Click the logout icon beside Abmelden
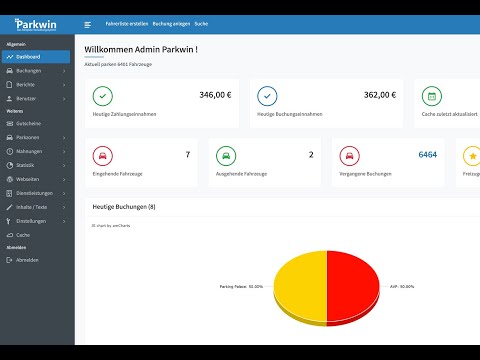Image resolution: width=480 pixels, height=360 pixels. click(10, 260)
